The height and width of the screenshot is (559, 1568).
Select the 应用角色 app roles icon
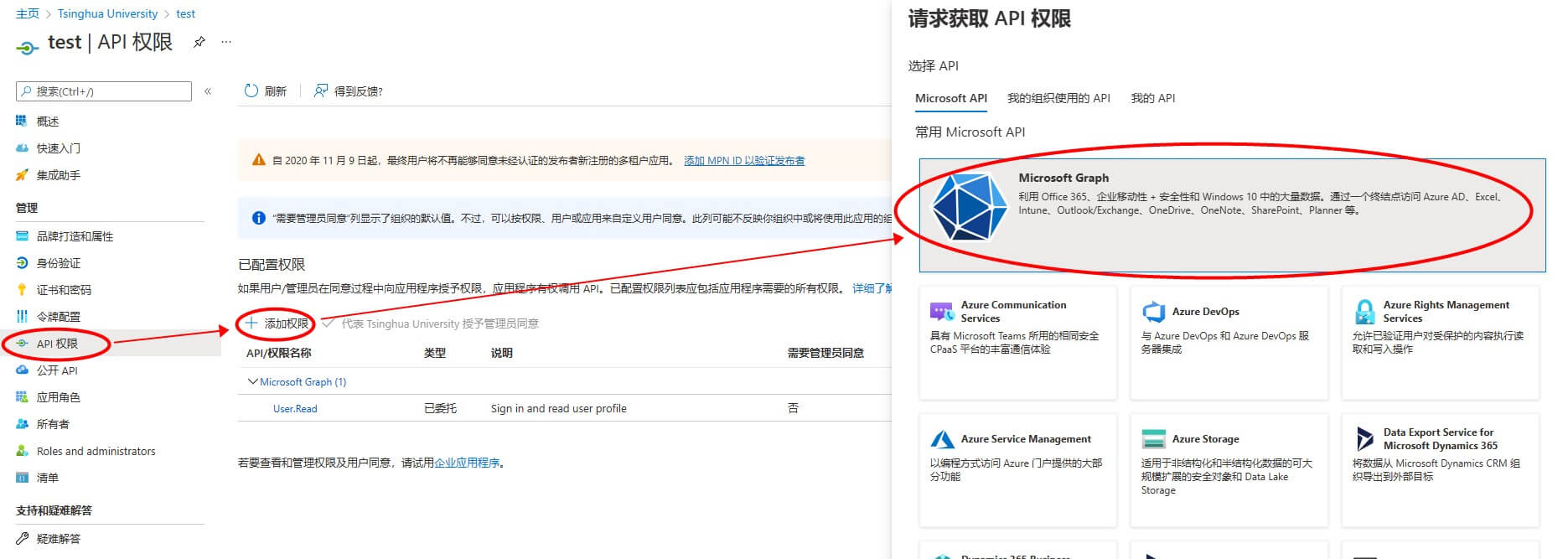pyautogui.click(x=22, y=397)
